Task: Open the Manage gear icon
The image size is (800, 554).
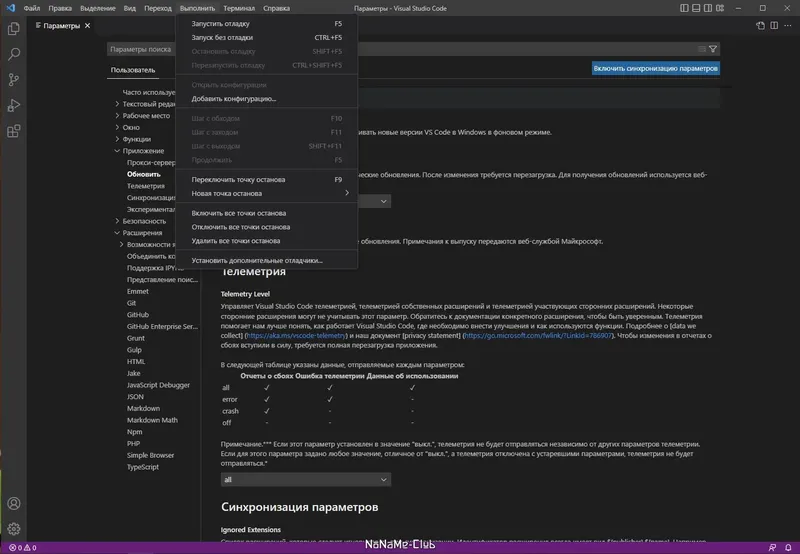Action: pos(14,529)
